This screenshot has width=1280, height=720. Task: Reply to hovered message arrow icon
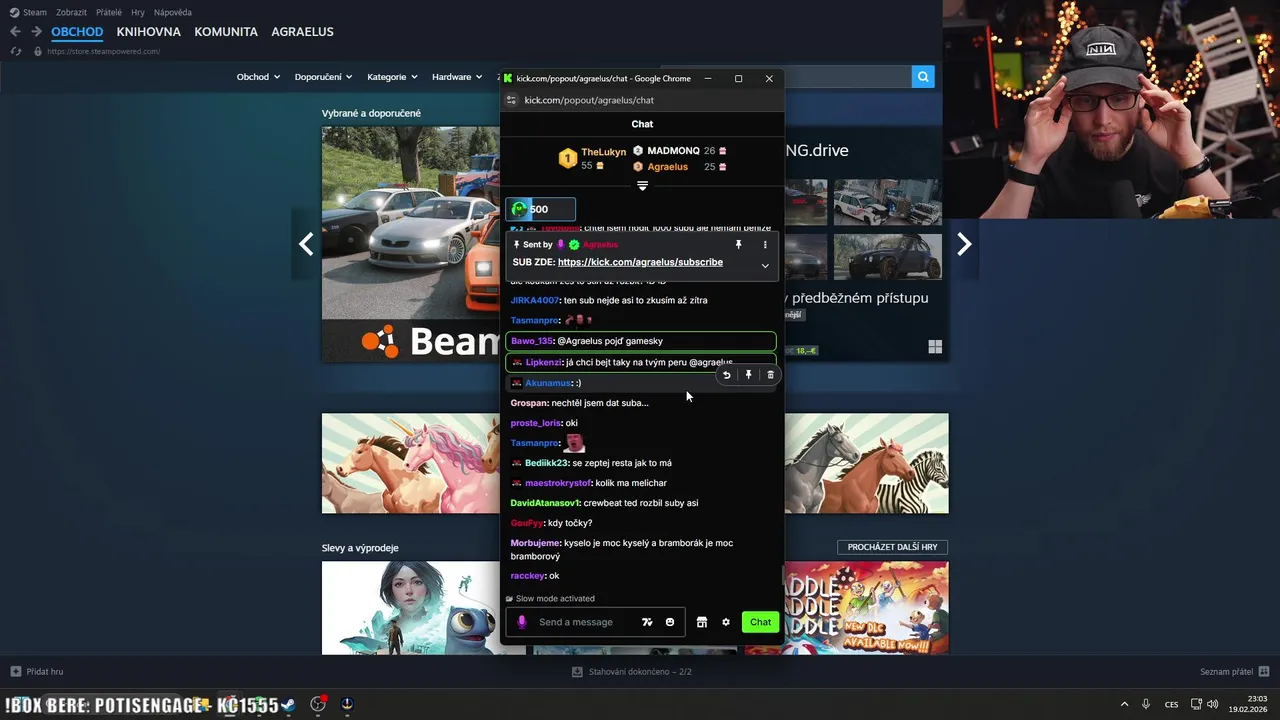(727, 375)
